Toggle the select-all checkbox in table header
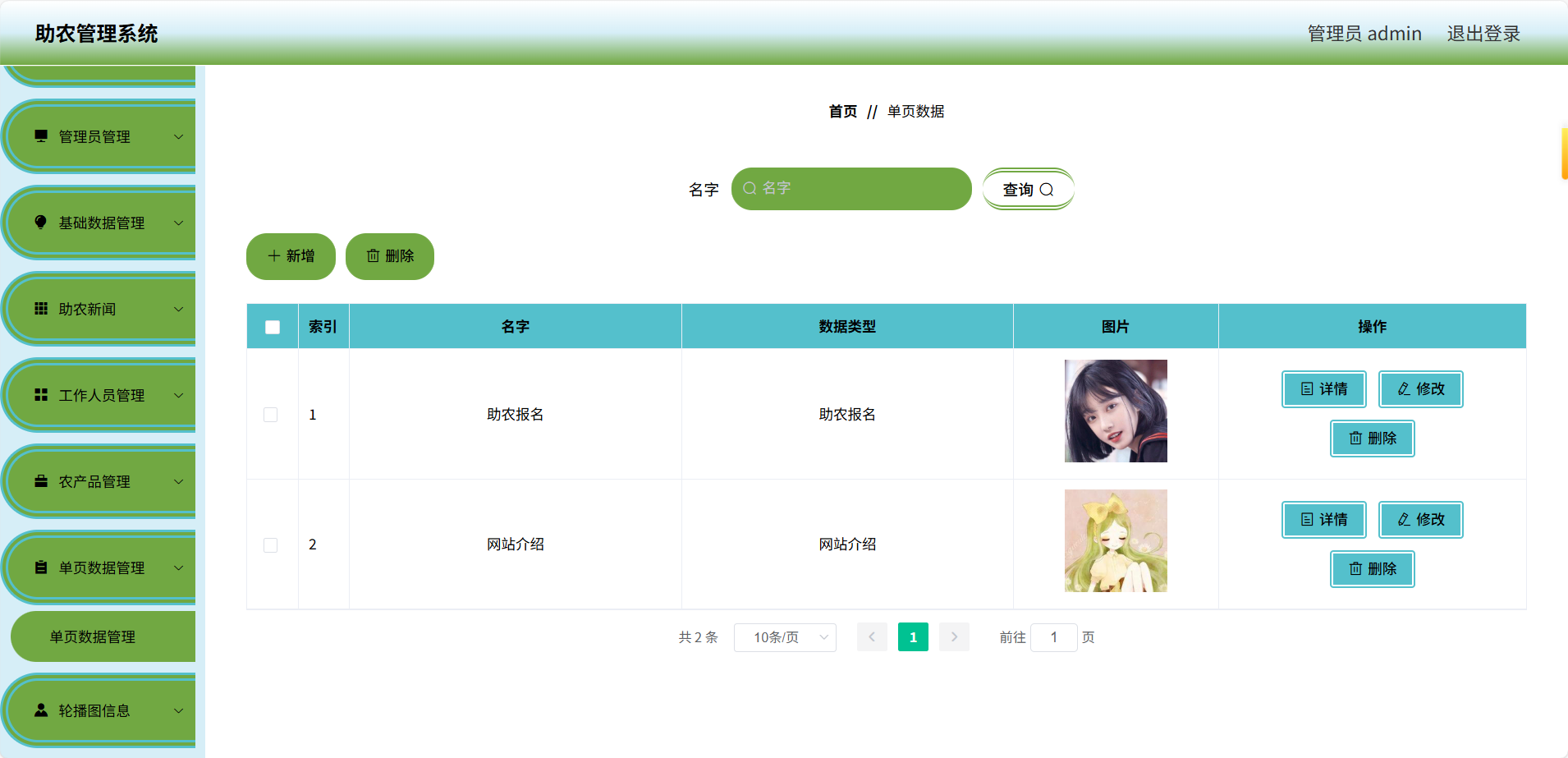1568x758 pixels. pyautogui.click(x=273, y=327)
